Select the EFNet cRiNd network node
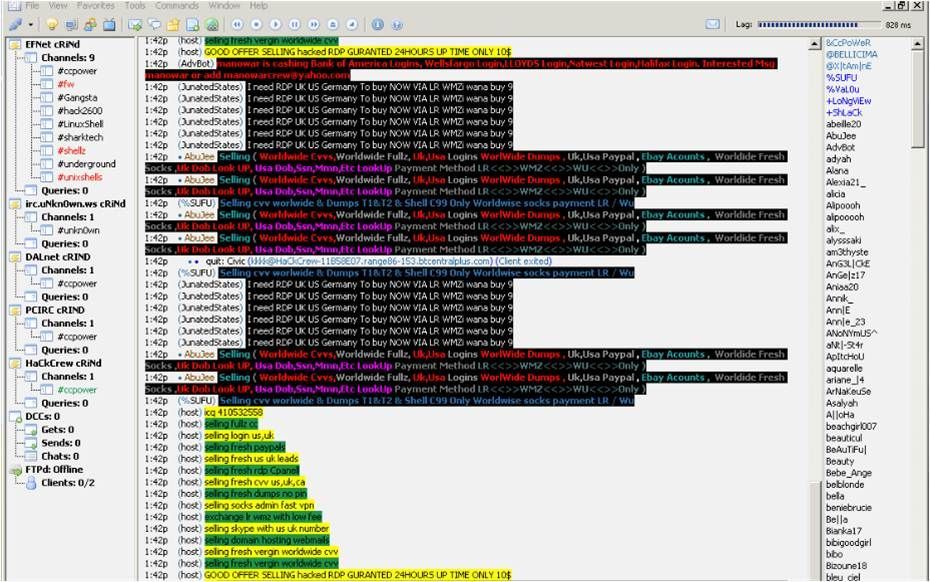The width and height of the screenshot is (930, 582). point(52,44)
